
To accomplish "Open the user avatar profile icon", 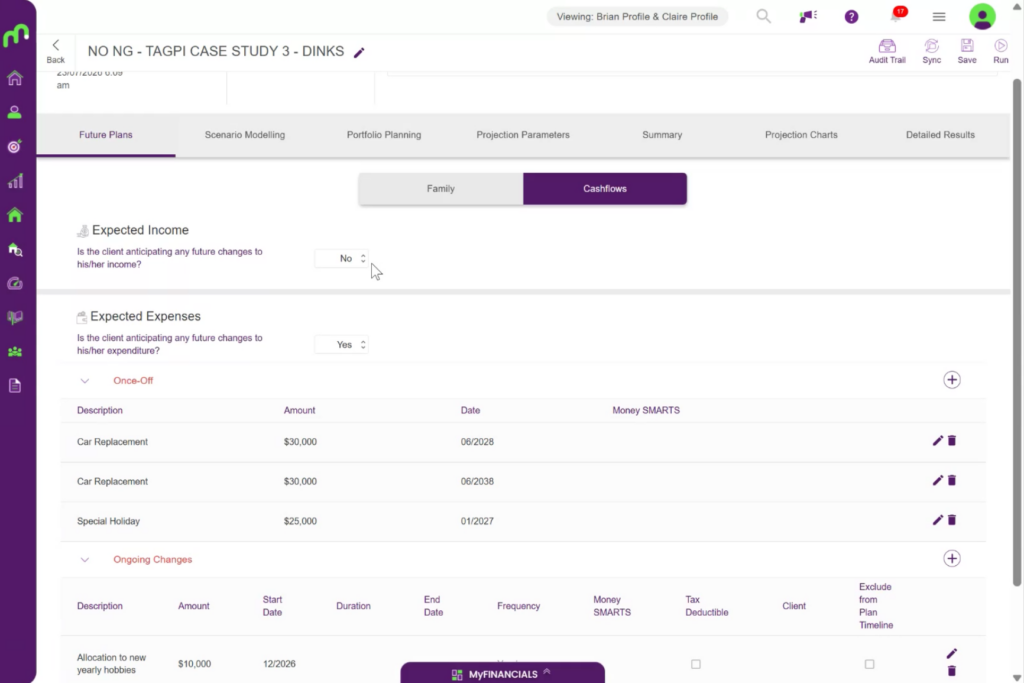I will click(x=982, y=17).
